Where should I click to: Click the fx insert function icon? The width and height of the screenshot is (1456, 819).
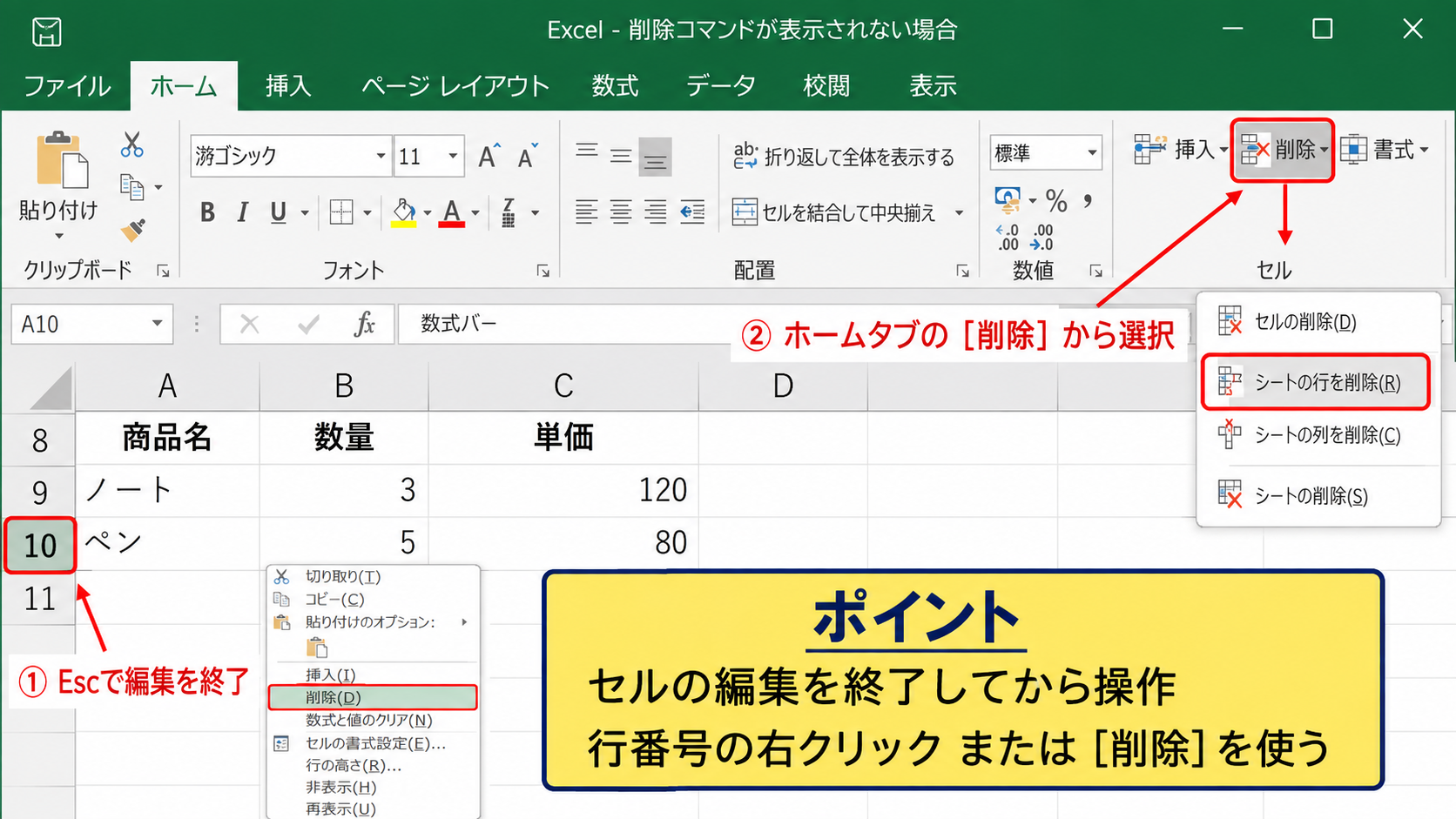tap(364, 324)
